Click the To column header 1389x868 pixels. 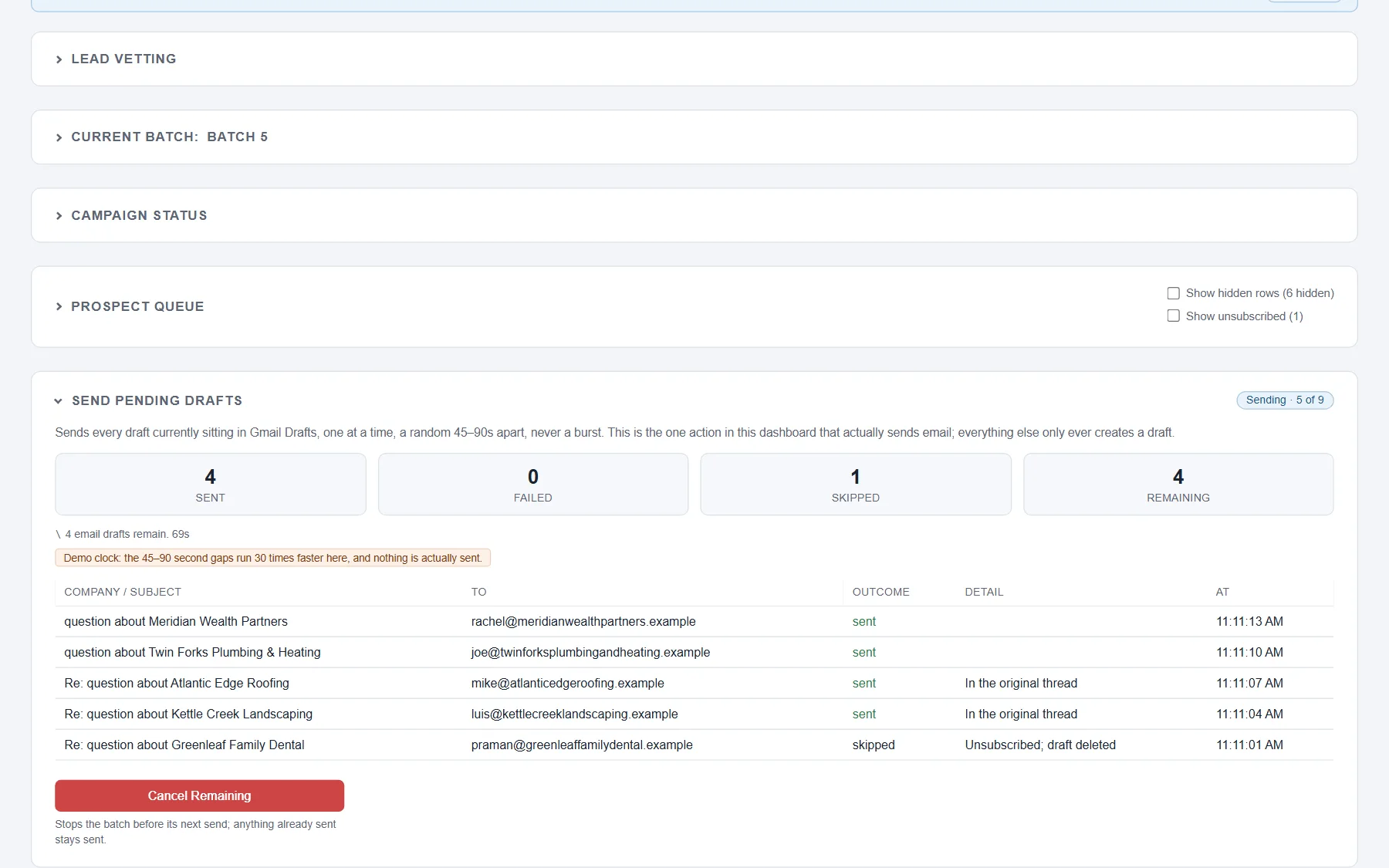(478, 592)
